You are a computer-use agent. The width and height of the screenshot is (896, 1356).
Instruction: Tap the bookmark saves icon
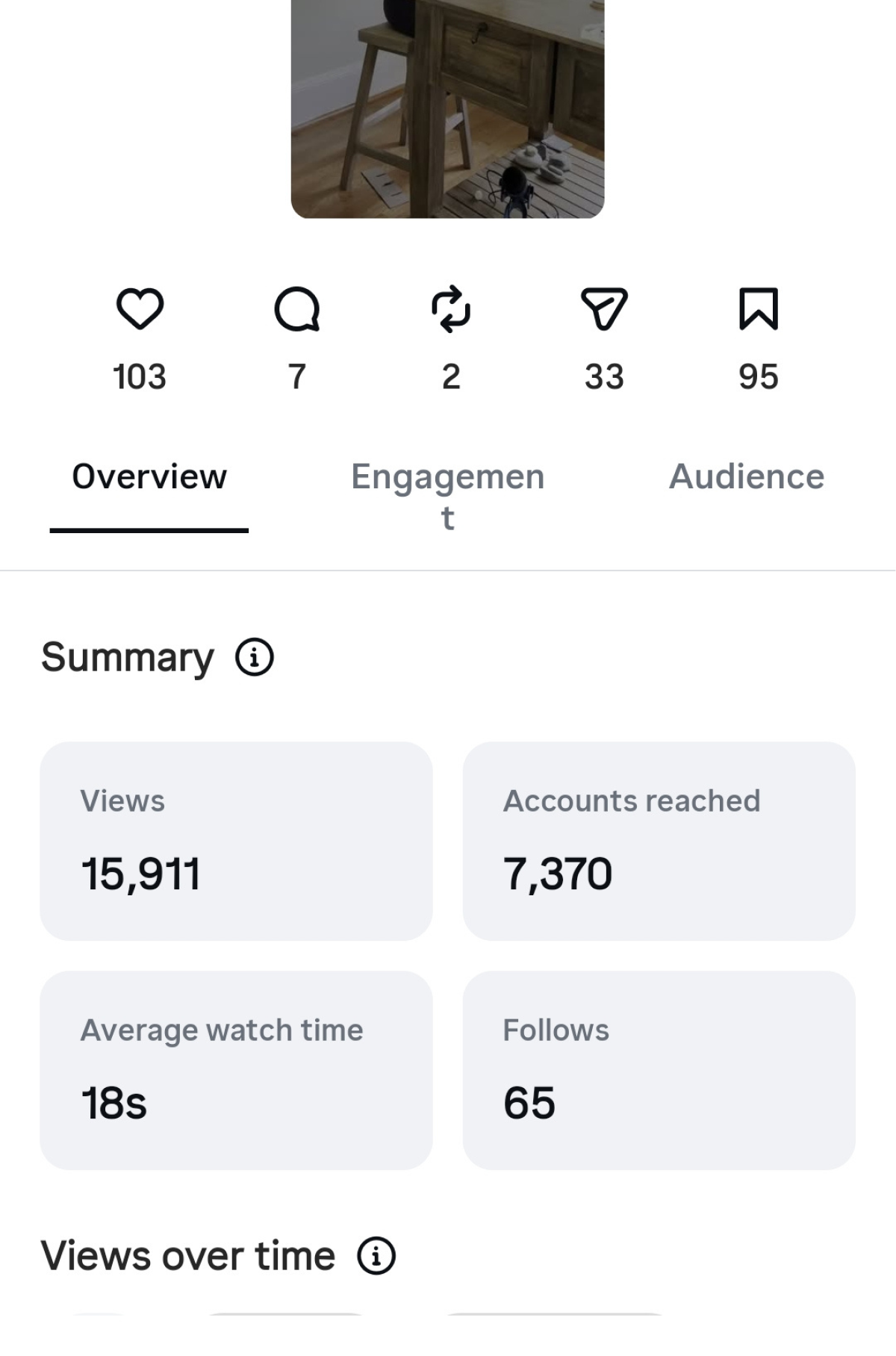[x=759, y=308]
